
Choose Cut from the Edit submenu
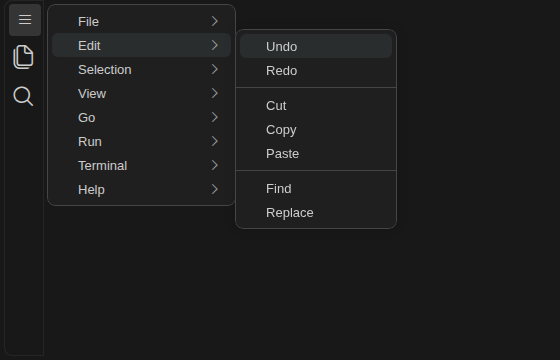[316, 105]
